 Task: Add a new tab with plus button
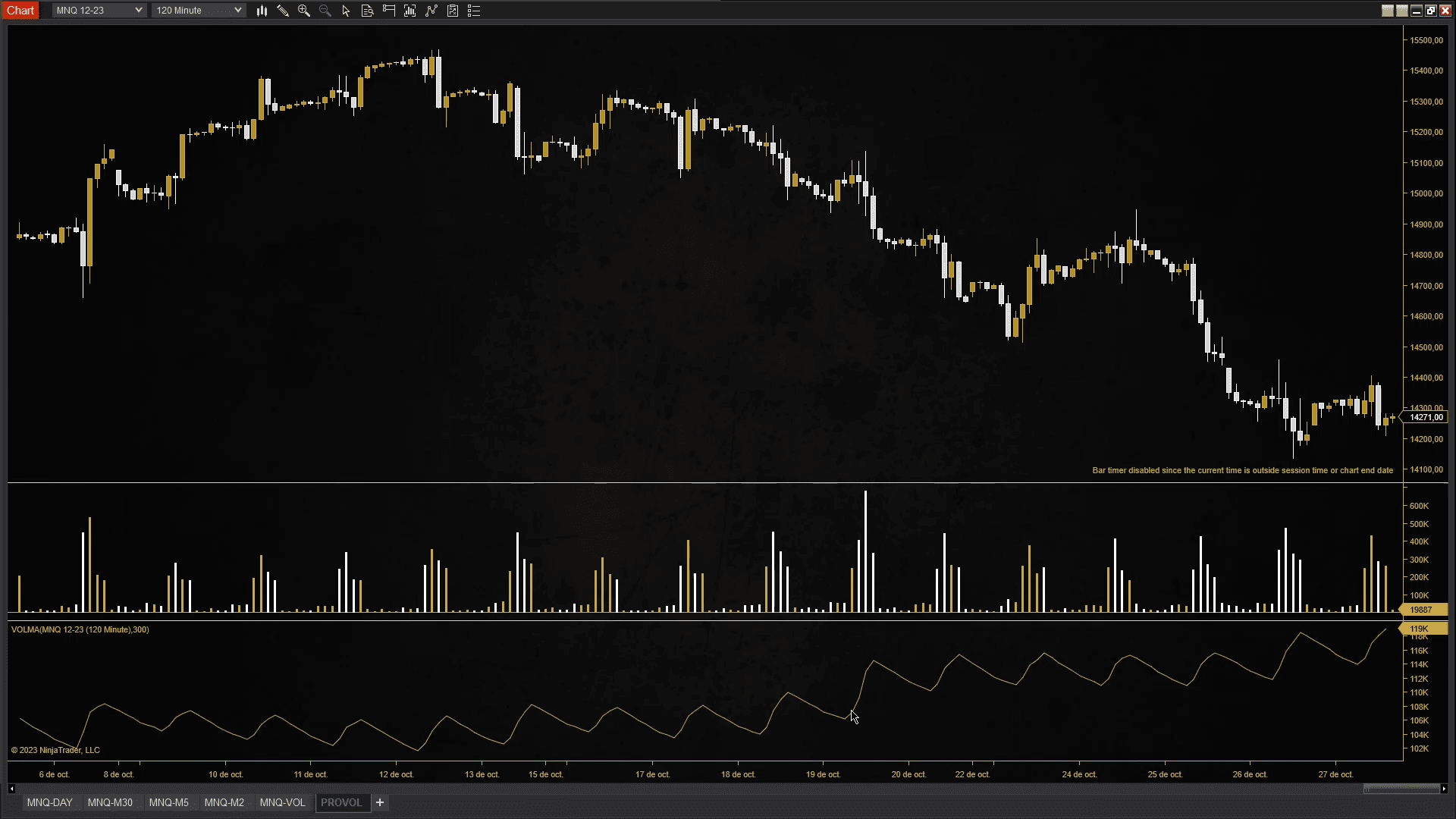point(380,802)
